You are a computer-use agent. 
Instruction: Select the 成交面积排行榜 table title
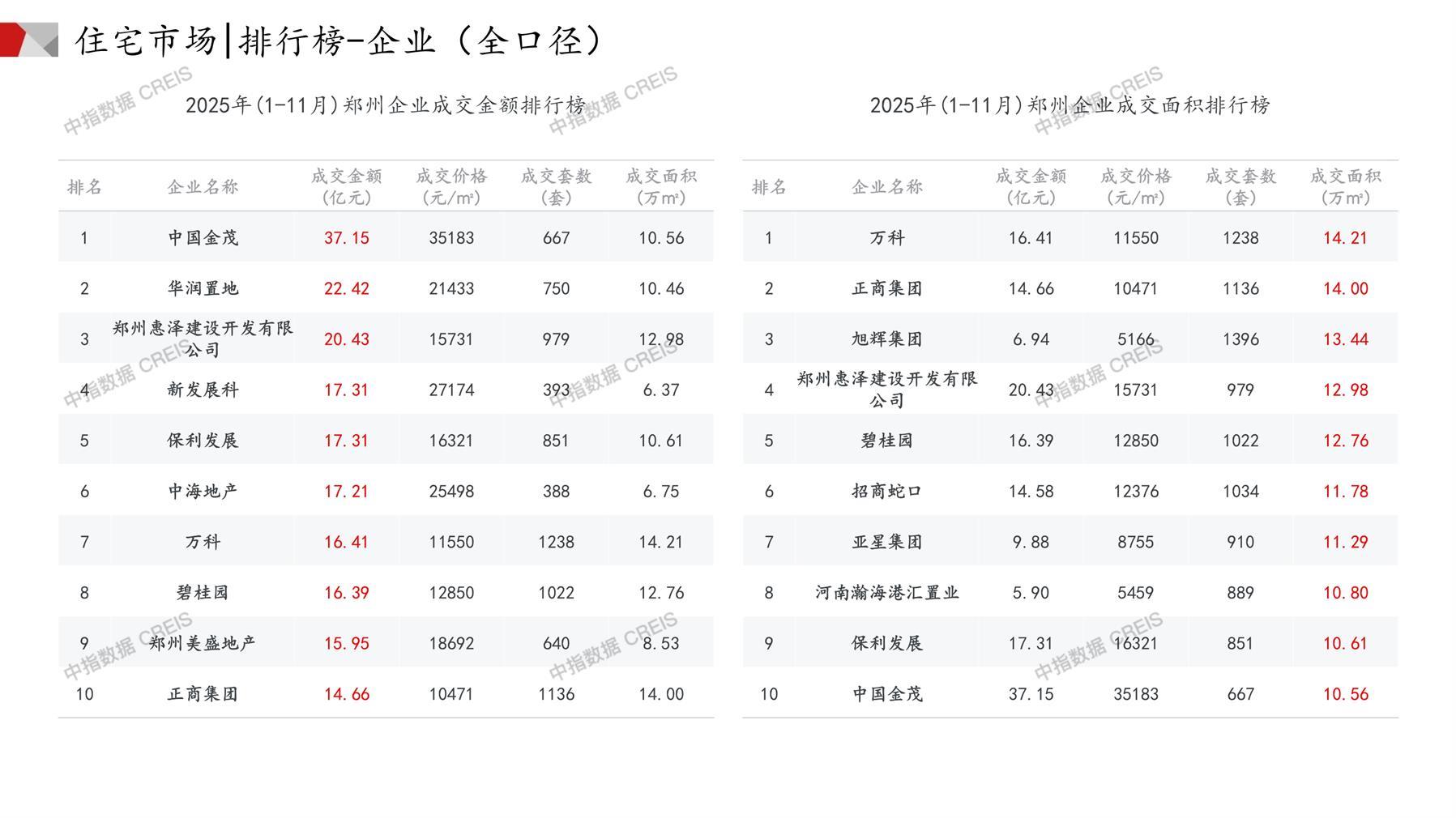1070,105
